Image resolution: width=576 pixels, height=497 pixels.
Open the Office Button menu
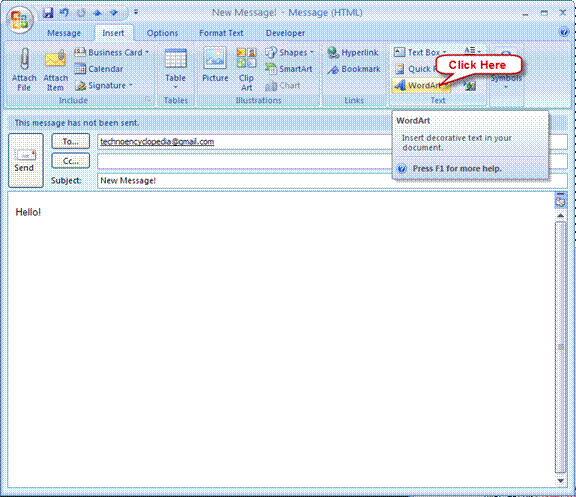pyautogui.click(x=20, y=20)
